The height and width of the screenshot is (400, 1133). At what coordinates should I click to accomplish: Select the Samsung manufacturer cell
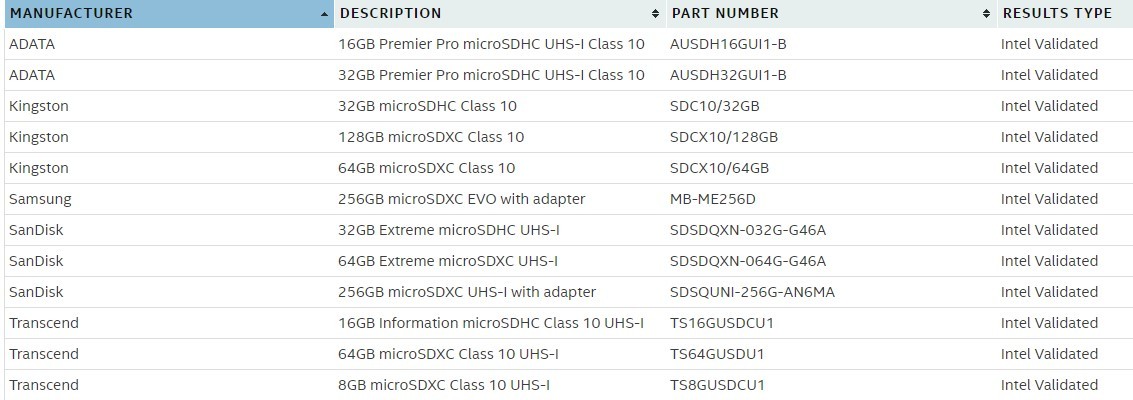point(40,199)
